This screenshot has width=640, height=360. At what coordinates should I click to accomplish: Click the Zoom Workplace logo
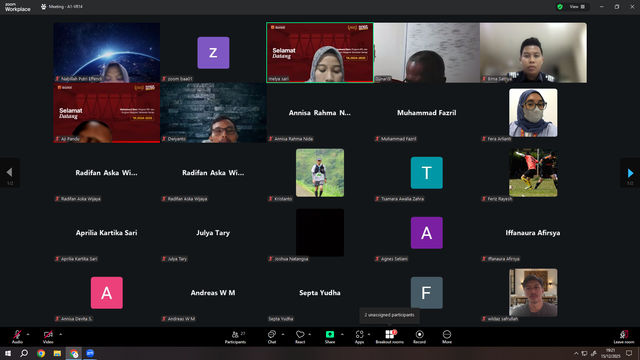[18, 7]
